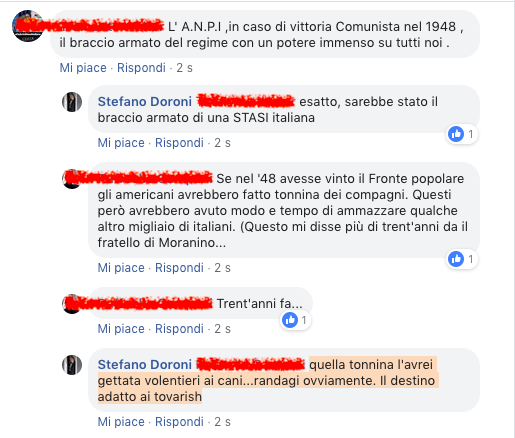Screen dimensions: 515x438
Task: Click Rispondi under the tovarish comment
Action: click(x=179, y=422)
